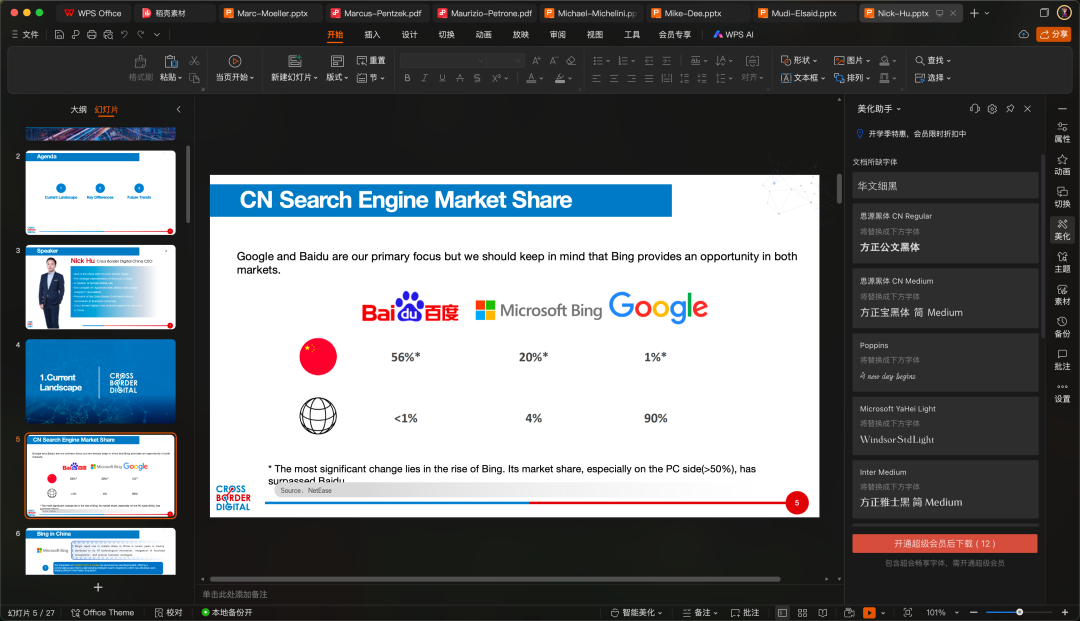Switch to the View (视图) ribbon tab
The height and width of the screenshot is (621, 1080).
click(x=595, y=34)
